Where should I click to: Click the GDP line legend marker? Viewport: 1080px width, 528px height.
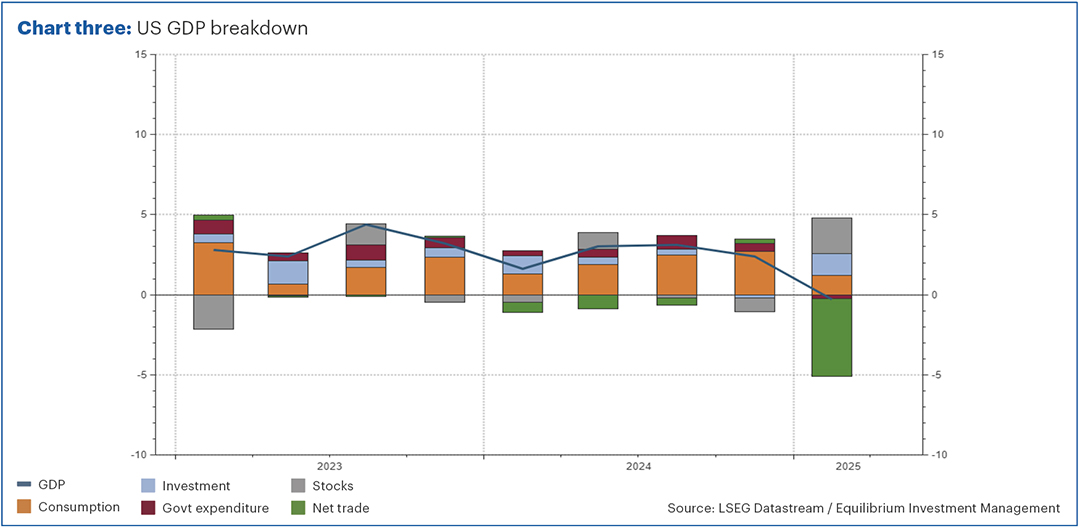[x=24, y=485]
